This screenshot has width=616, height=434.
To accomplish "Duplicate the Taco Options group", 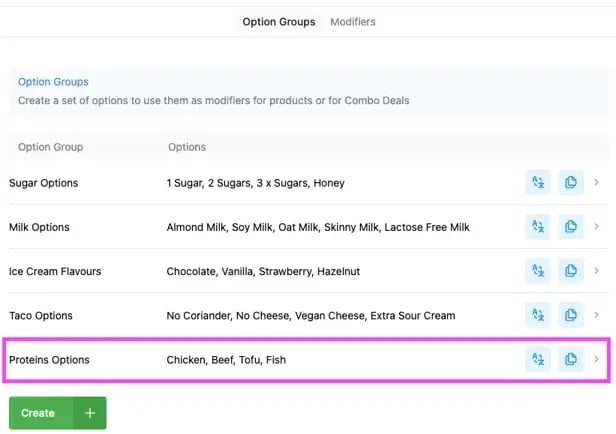I will pos(570,315).
